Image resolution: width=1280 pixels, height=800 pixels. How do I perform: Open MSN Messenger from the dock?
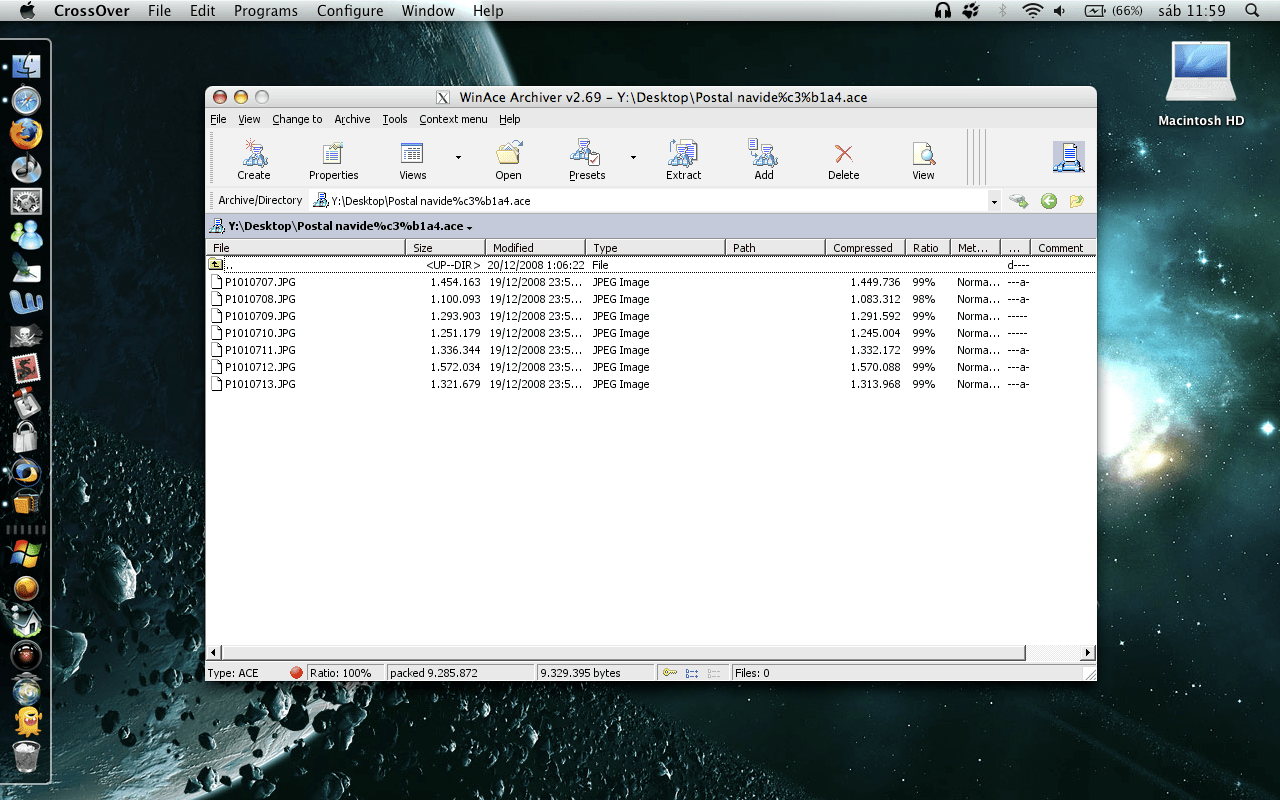pos(26,235)
